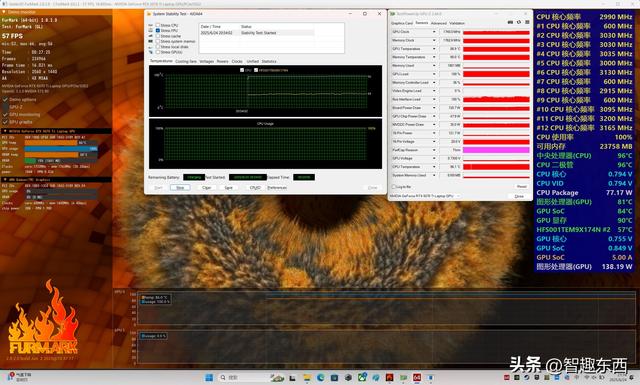Open the Windows Start menu

pyautogui.click(x=209, y=378)
